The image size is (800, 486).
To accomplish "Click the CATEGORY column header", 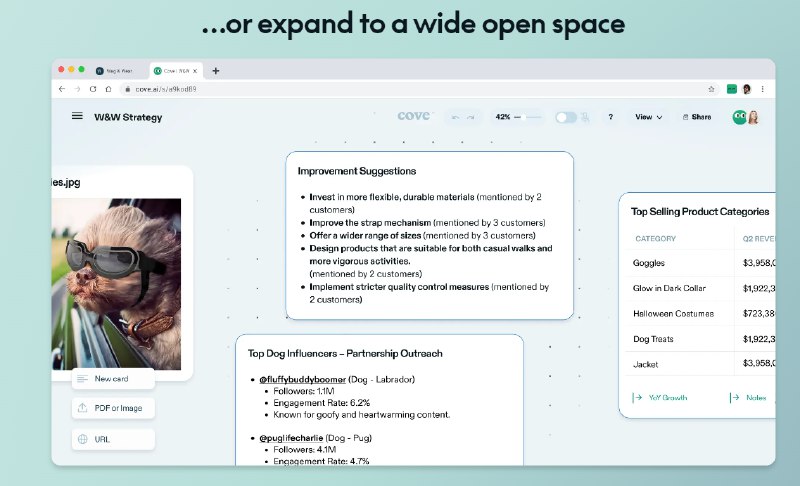I will [x=655, y=239].
